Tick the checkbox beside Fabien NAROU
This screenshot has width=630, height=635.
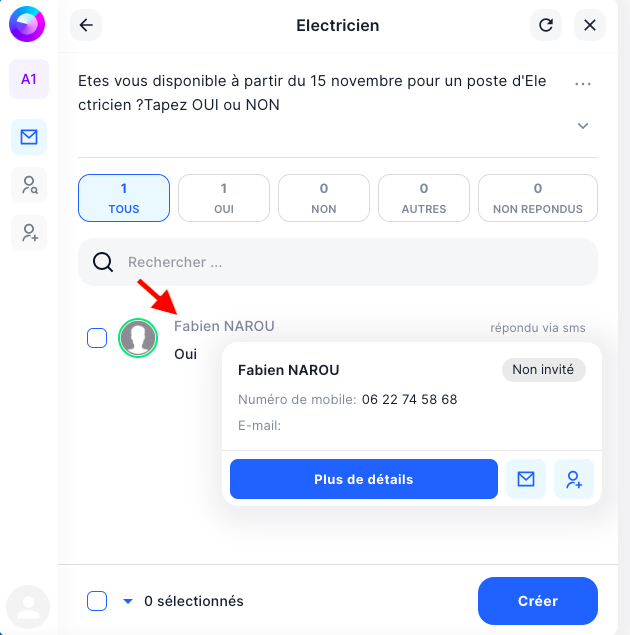97,338
